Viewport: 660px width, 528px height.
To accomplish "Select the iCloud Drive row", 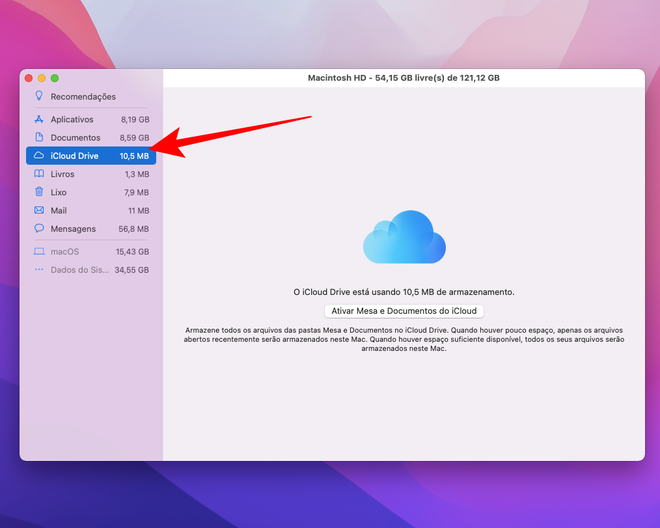I will pos(91,155).
